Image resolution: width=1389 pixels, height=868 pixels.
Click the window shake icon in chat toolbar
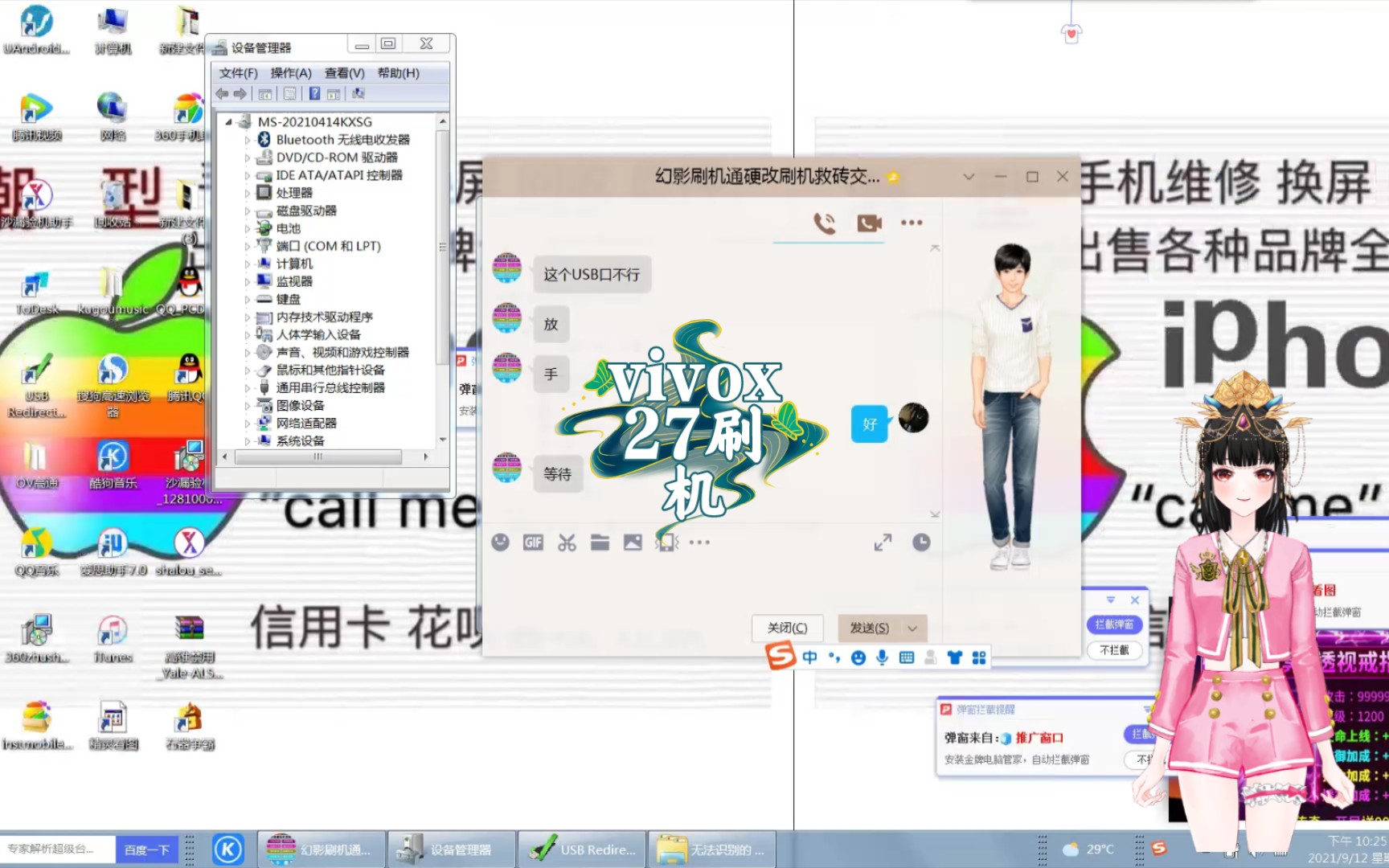666,542
